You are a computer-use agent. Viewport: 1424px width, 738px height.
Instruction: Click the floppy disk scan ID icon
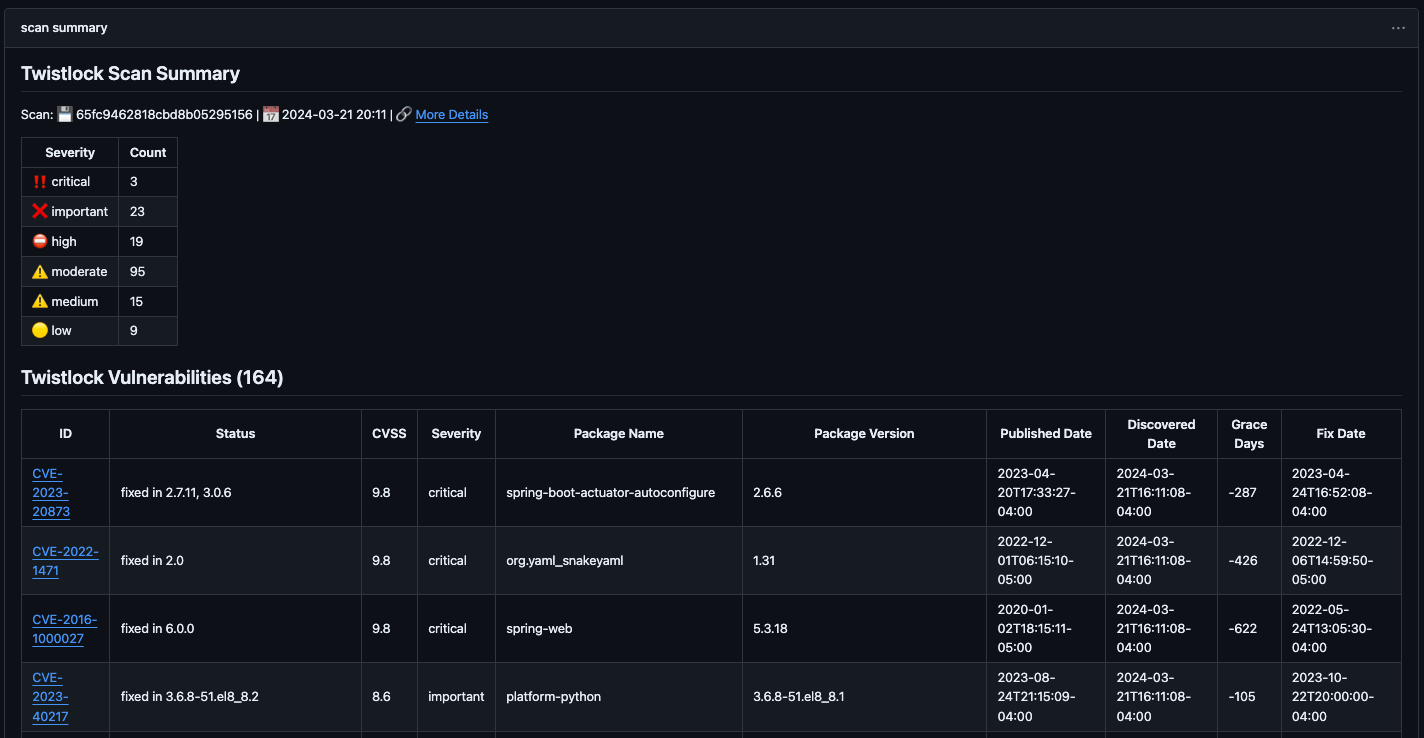(65, 114)
